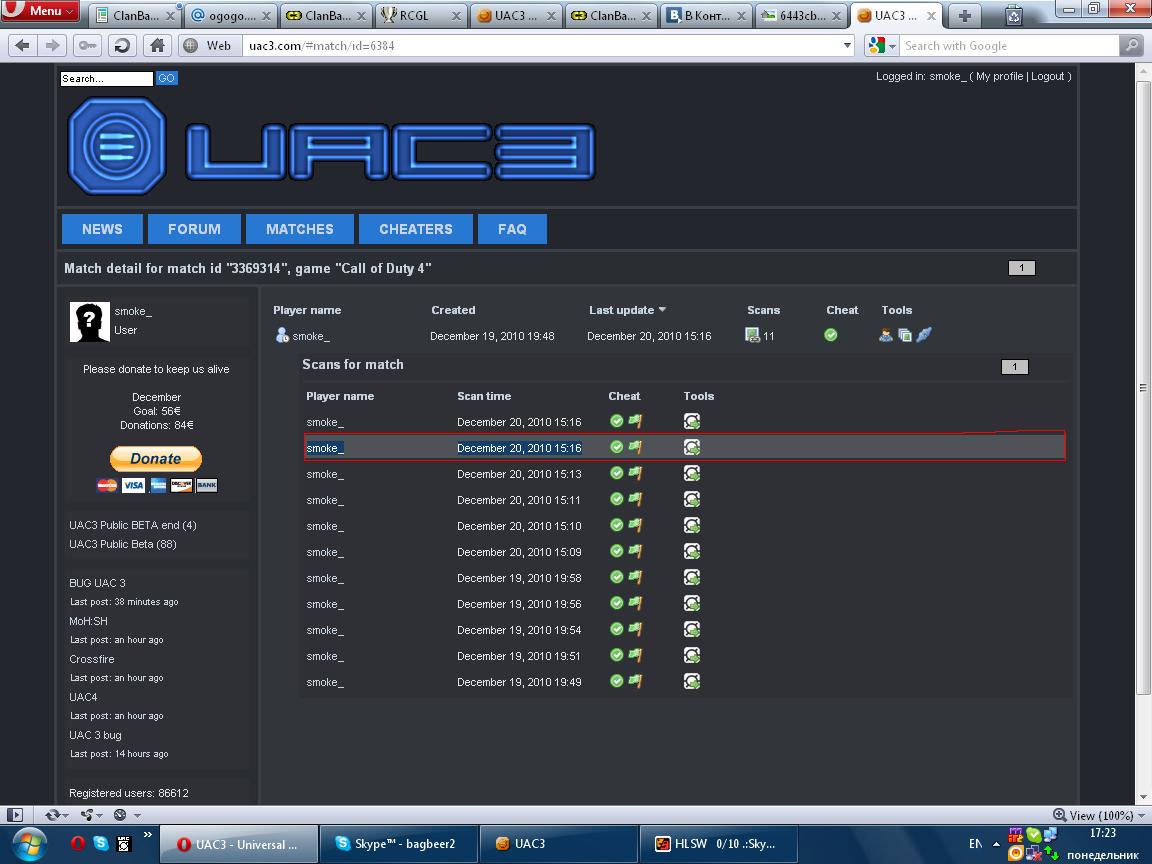Click browser Forward arrow button
This screenshot has height=864, width=1152.
click(52, 46)
